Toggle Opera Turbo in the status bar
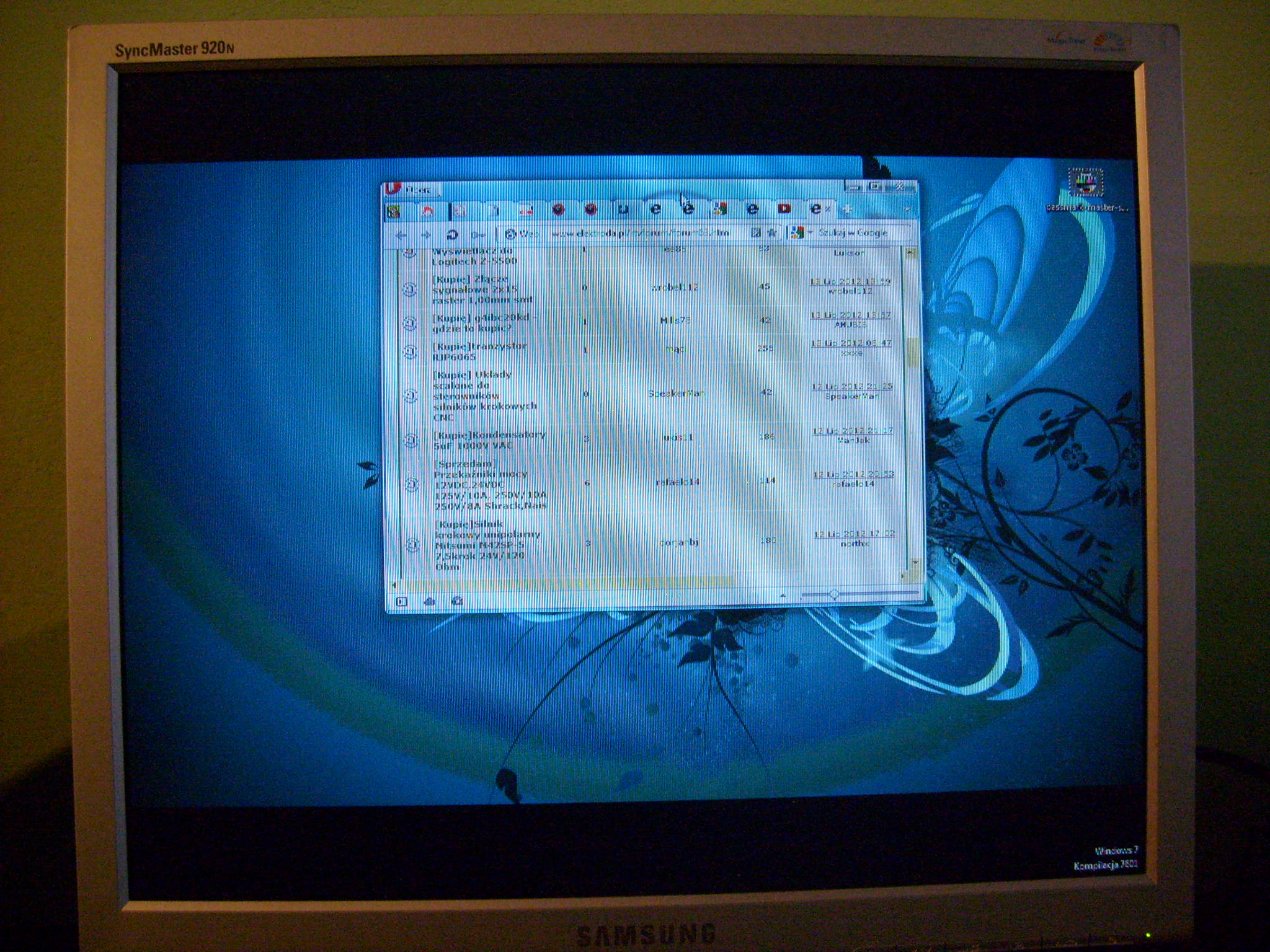1270x952 pixels. point(458,601)
